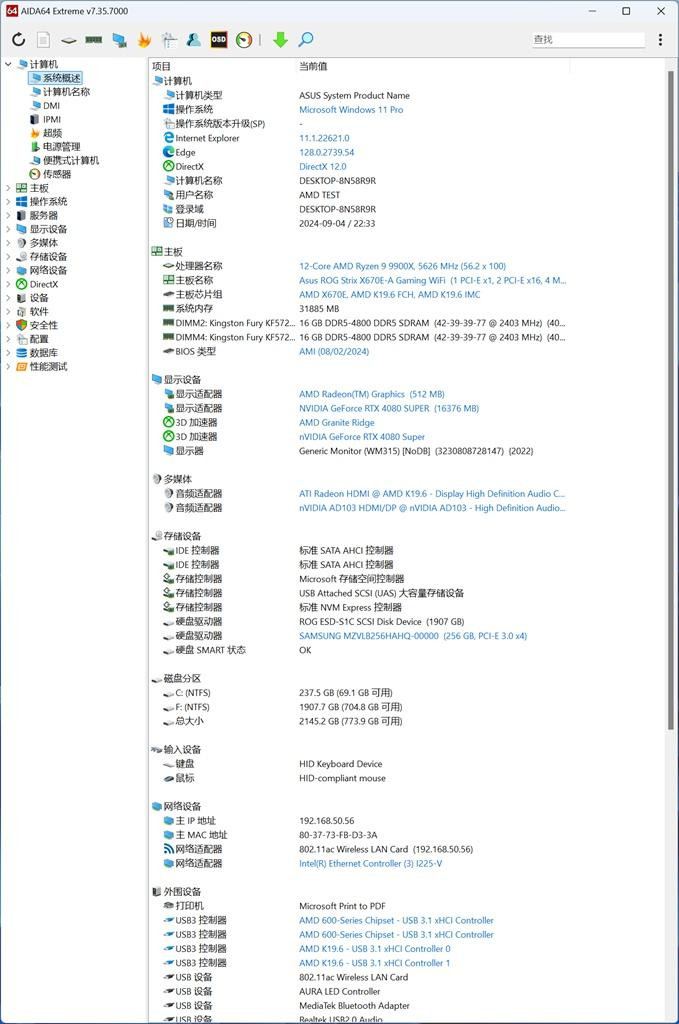Click the user/person toolbar icon
This screenshot has width=679, height=1024.
[193, 40]
